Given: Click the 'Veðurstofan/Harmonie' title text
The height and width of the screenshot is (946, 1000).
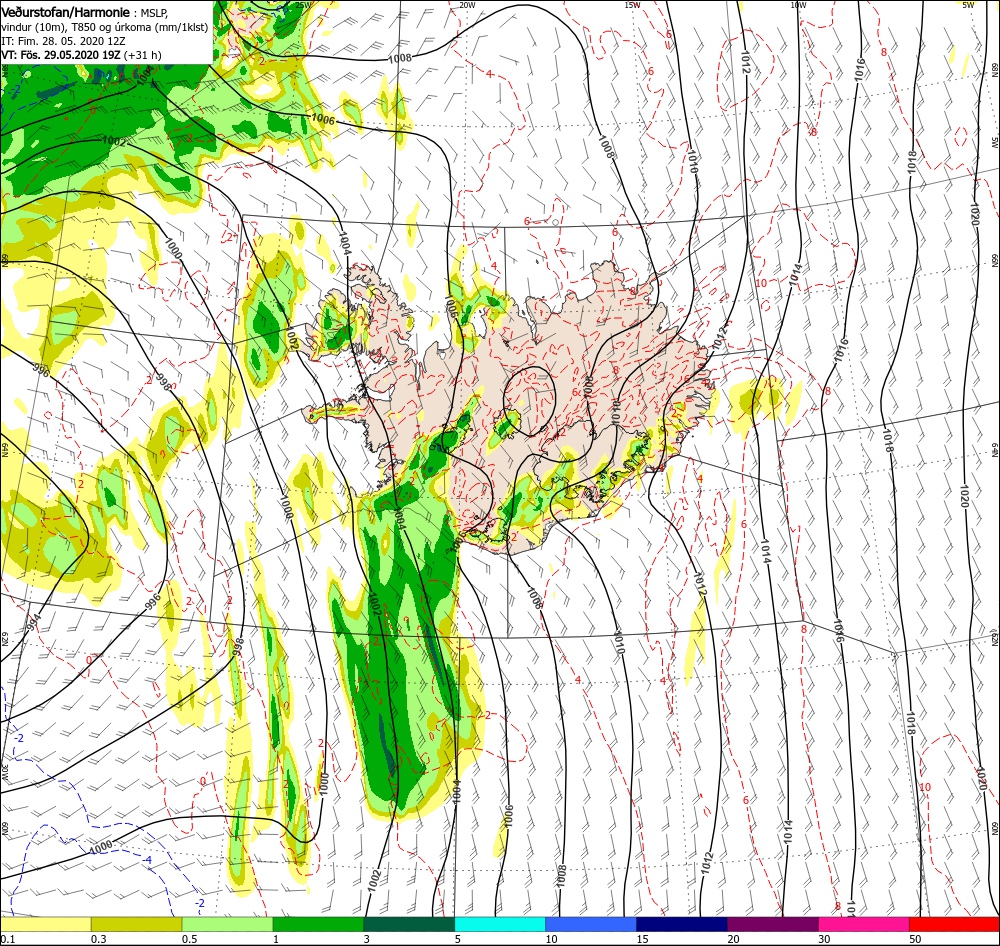Looking at the screenshot, I should pos(65,12).
